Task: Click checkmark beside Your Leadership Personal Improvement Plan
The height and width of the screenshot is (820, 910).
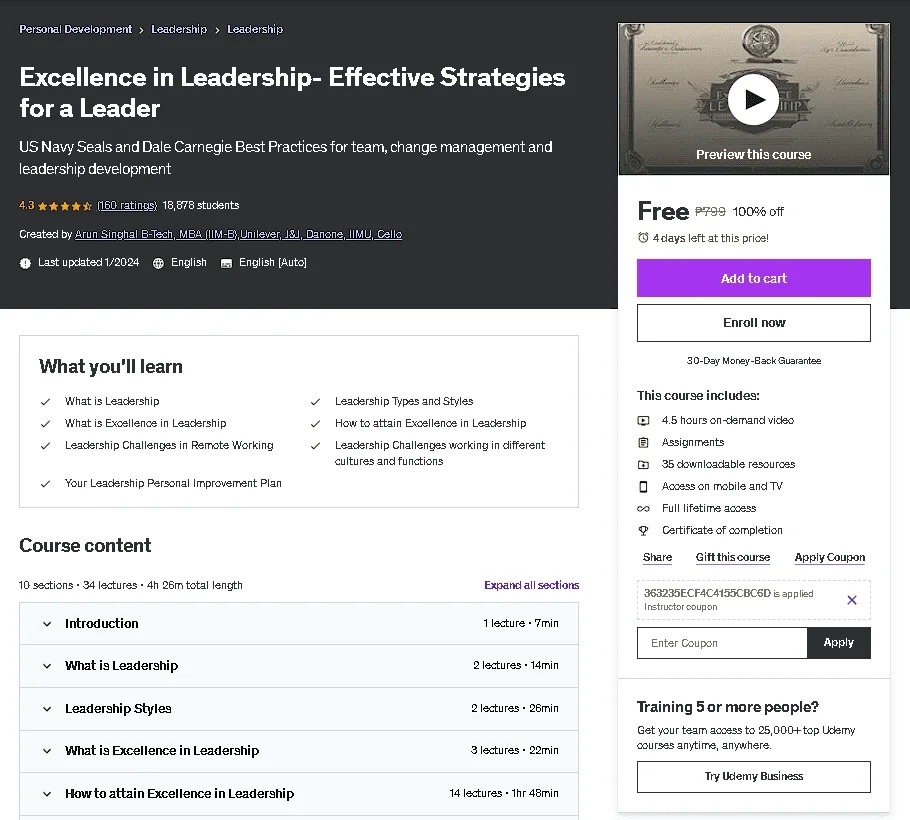Action: [45, 483]
